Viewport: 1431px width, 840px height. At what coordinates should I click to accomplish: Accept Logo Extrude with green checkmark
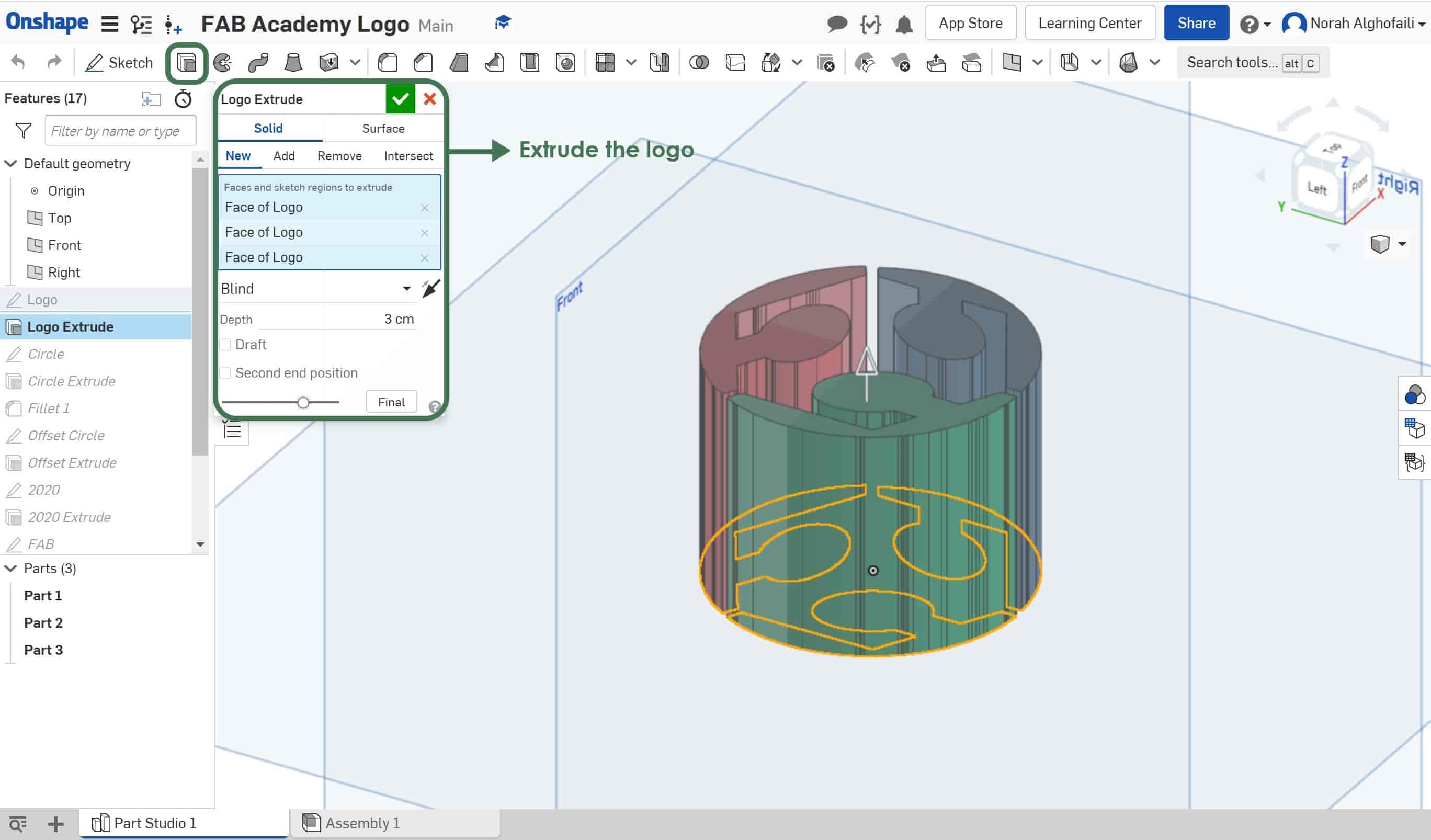pyautogui.click(x=400, y=99)
